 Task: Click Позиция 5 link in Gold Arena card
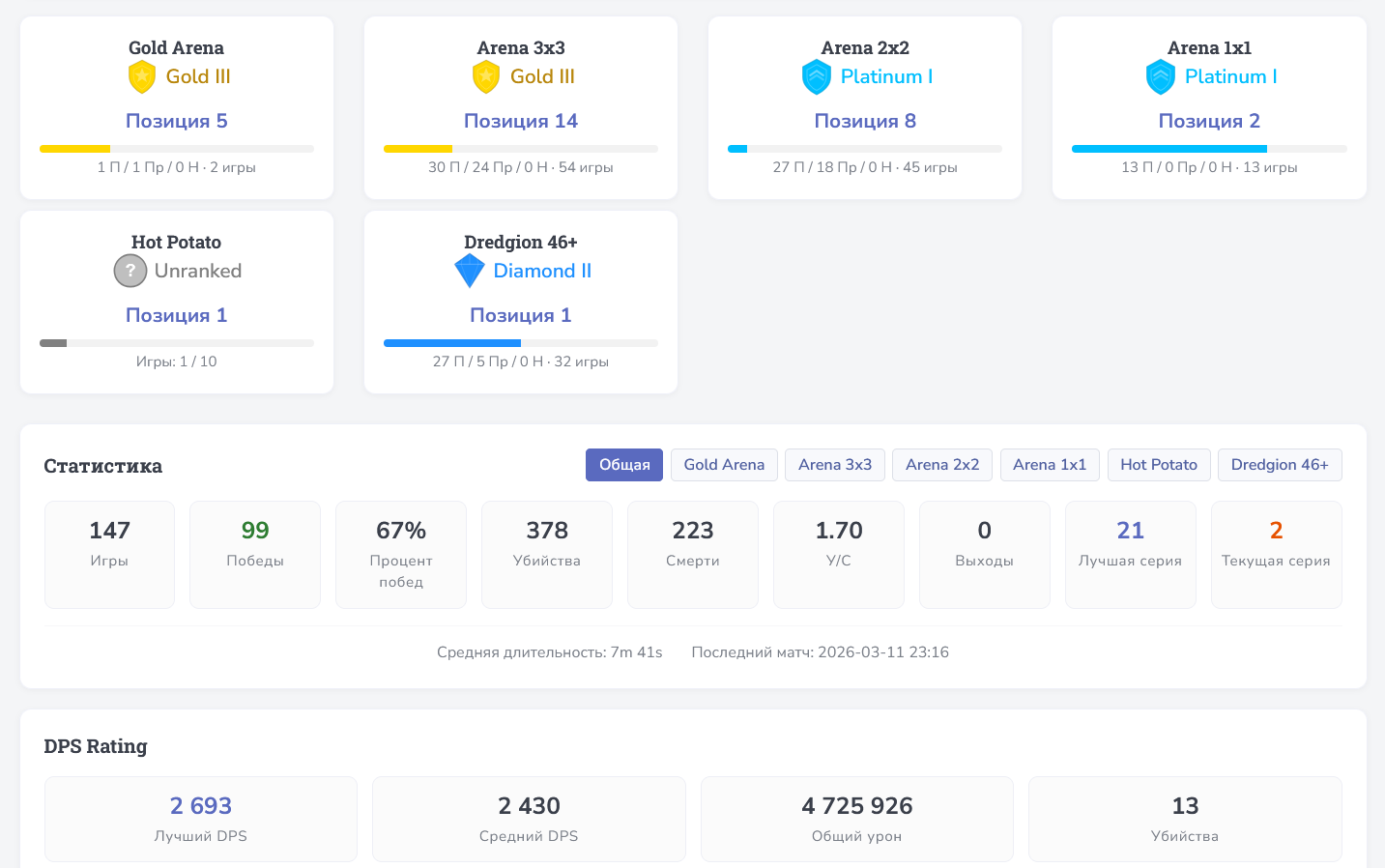[177, 121]
